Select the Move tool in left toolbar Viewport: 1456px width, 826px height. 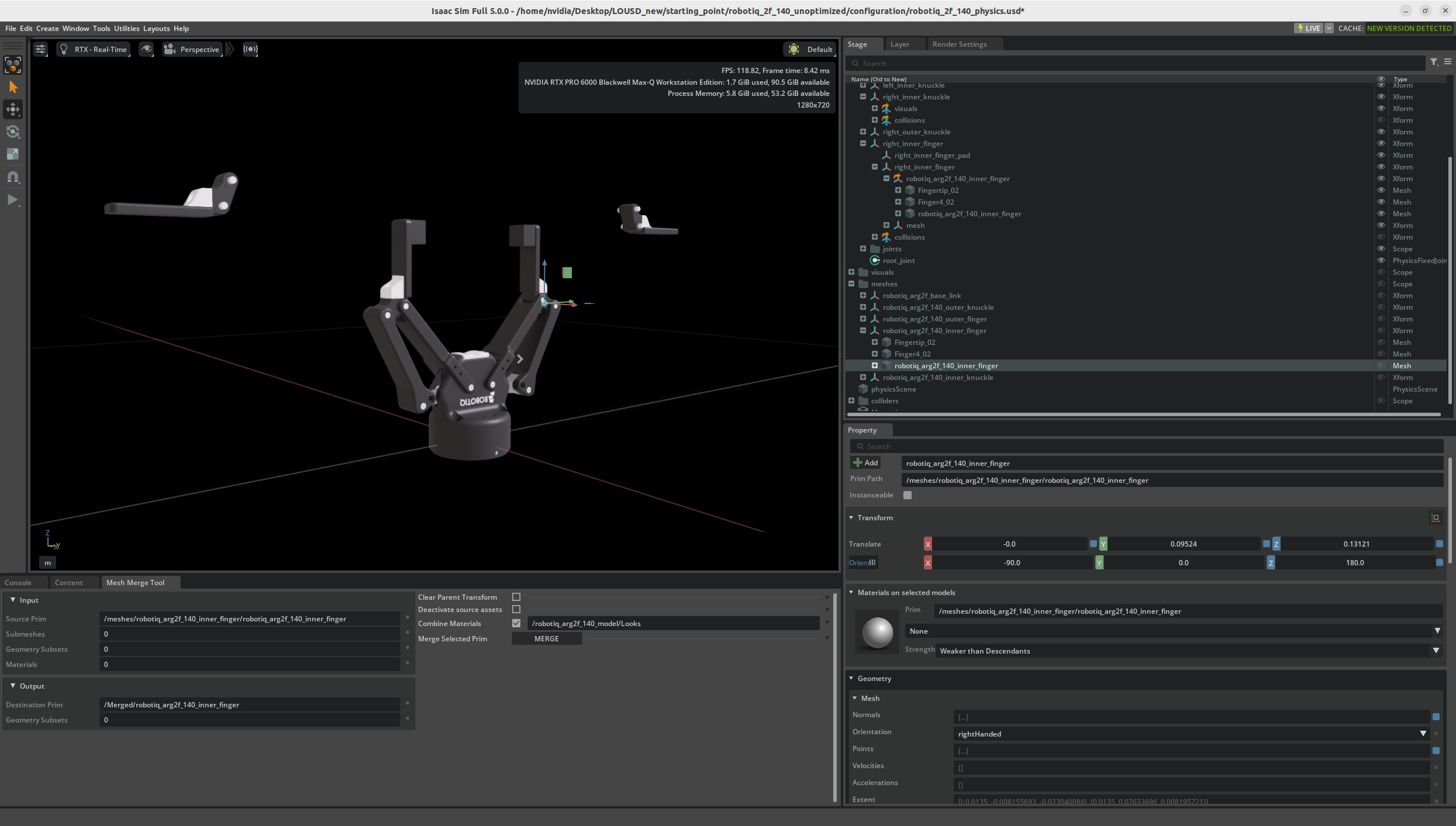pyautogui.click(x=13, y=109)
